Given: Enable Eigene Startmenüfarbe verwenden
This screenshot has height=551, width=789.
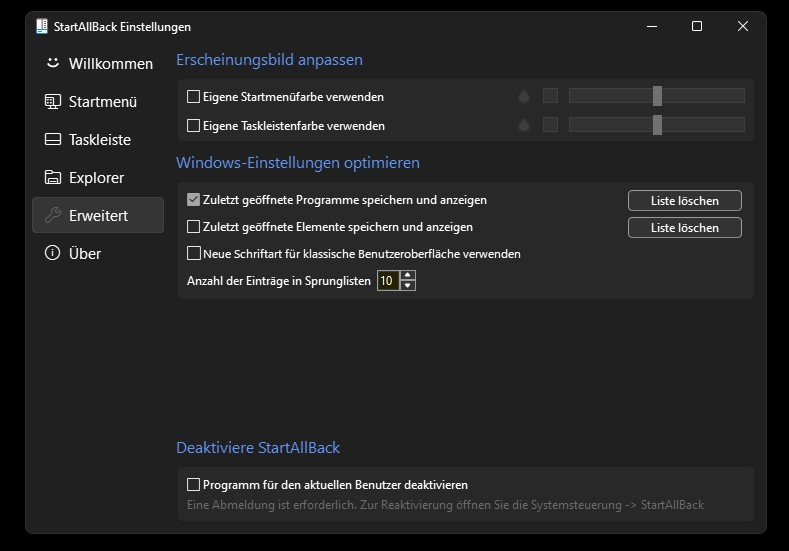Looking at the screenshot, I should coord(193,97).
